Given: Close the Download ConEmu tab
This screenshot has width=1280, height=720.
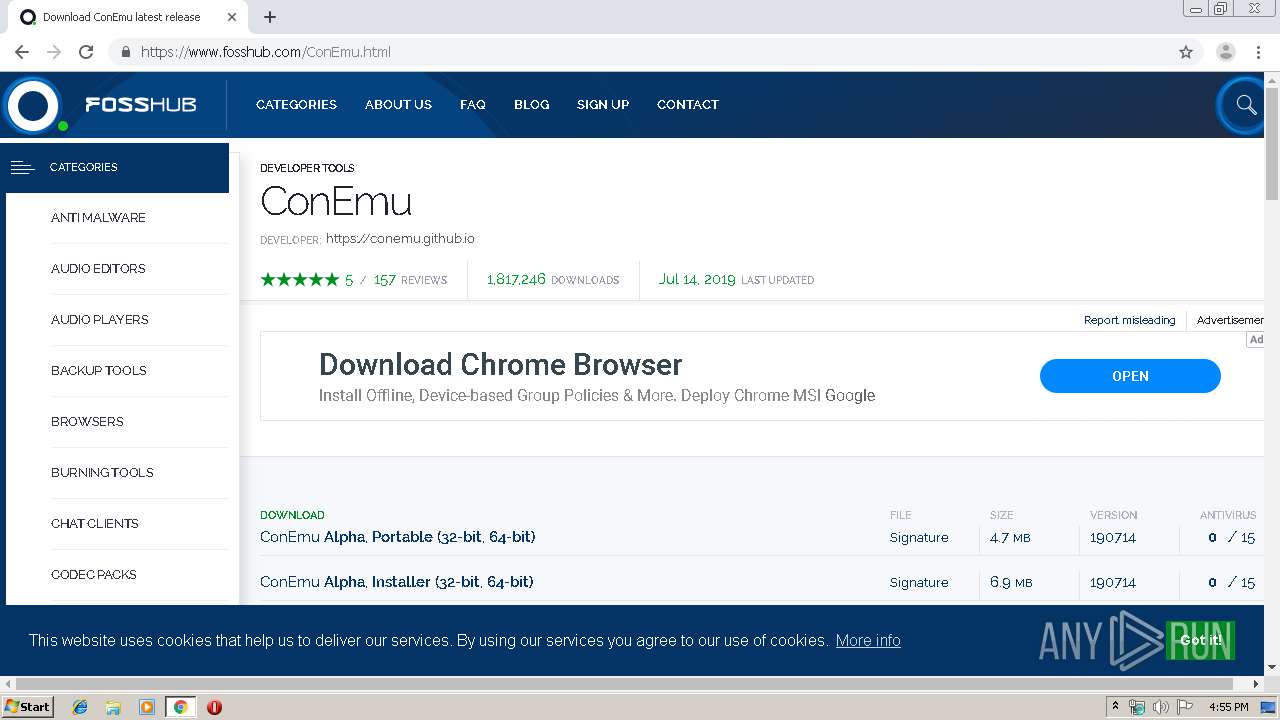Looking at the screenshot, I should [x=232, y=17].
